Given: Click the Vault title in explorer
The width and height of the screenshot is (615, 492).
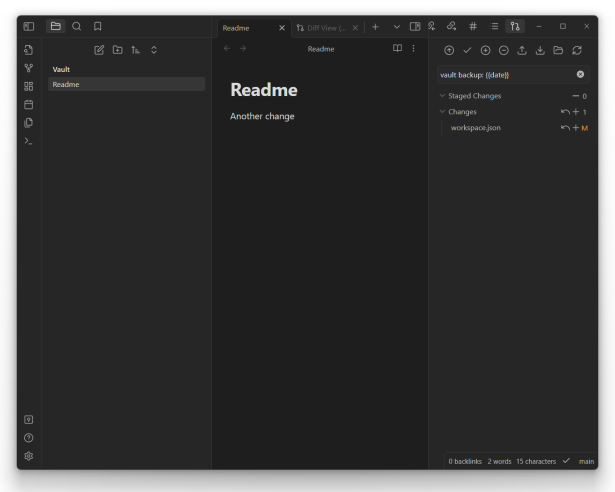Looking at the screenshot, I should coord(61,69).
